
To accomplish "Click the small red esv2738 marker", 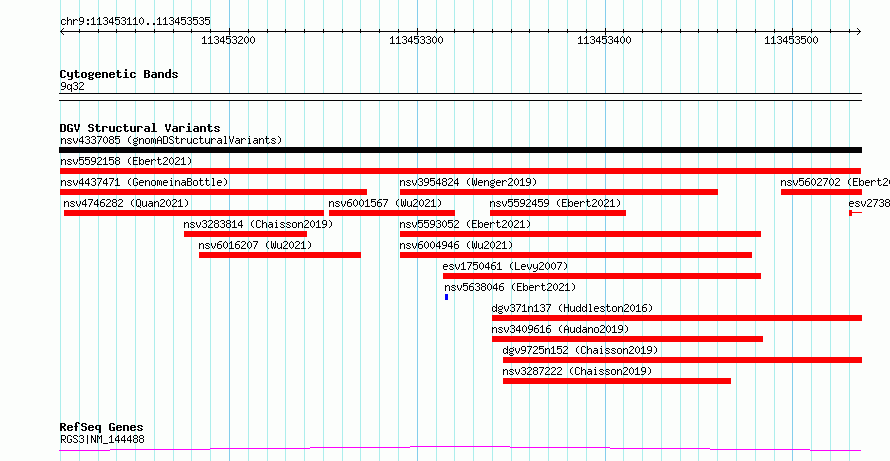I will point(855,213).
